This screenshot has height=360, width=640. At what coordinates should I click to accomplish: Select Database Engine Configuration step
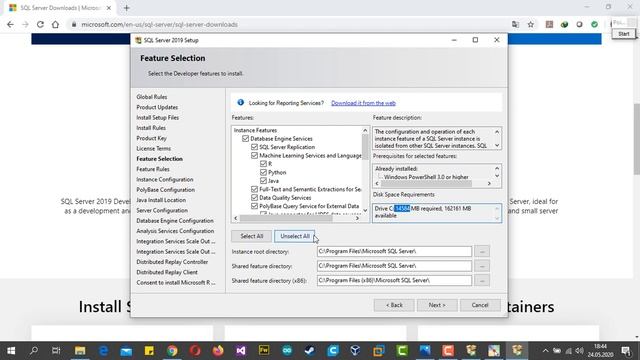[175, 221]
